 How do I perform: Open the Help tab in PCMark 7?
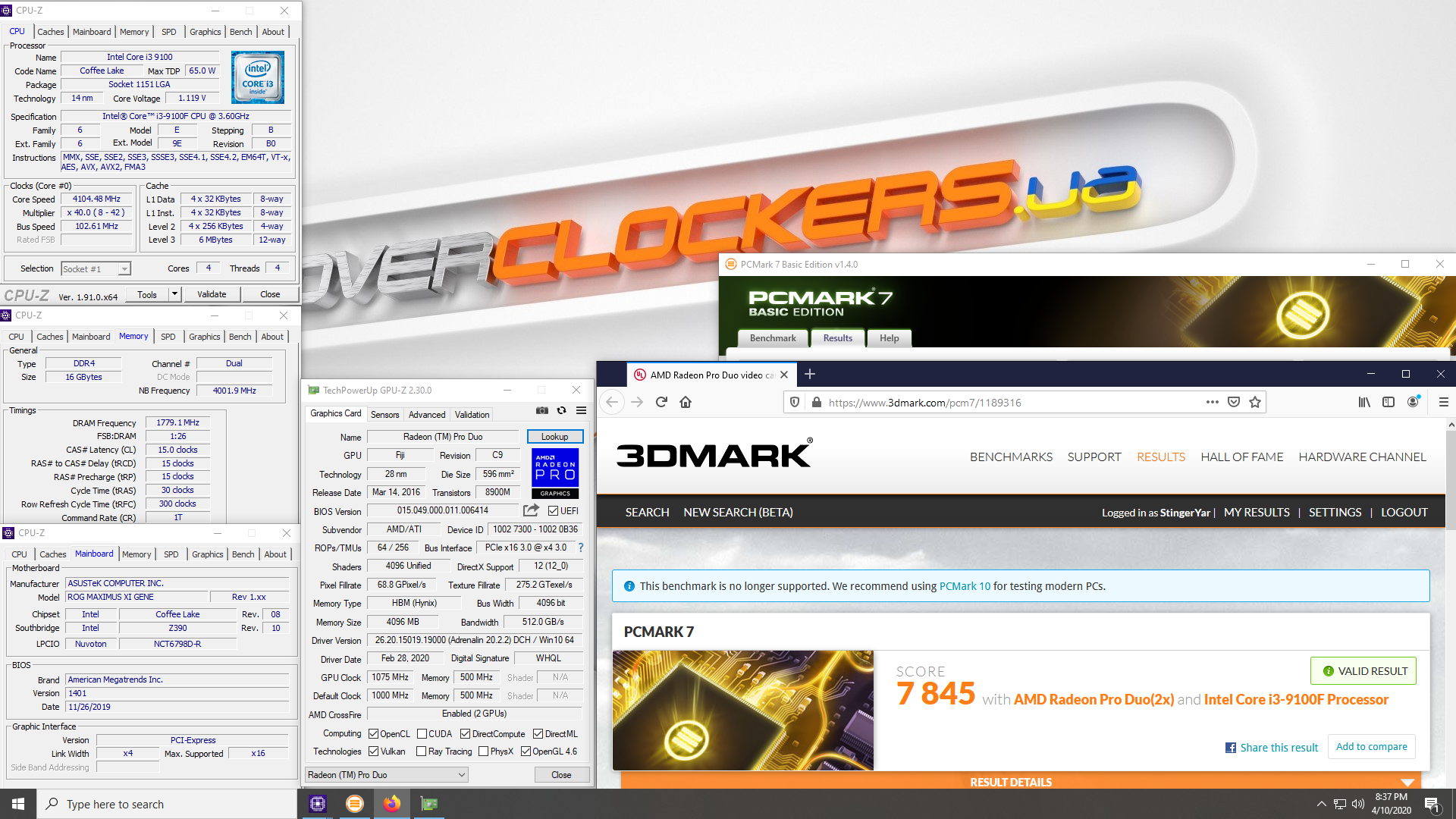click(890, 338)
